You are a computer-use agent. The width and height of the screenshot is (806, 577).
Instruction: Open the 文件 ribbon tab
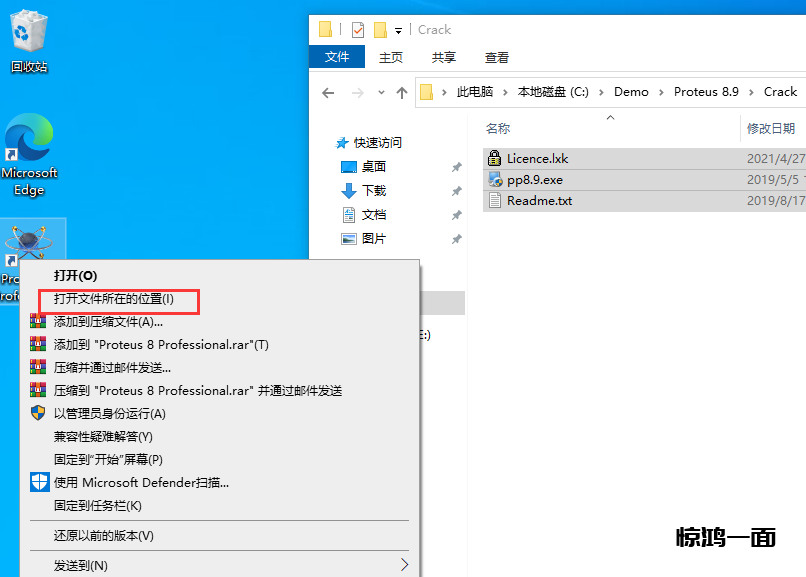337,57
